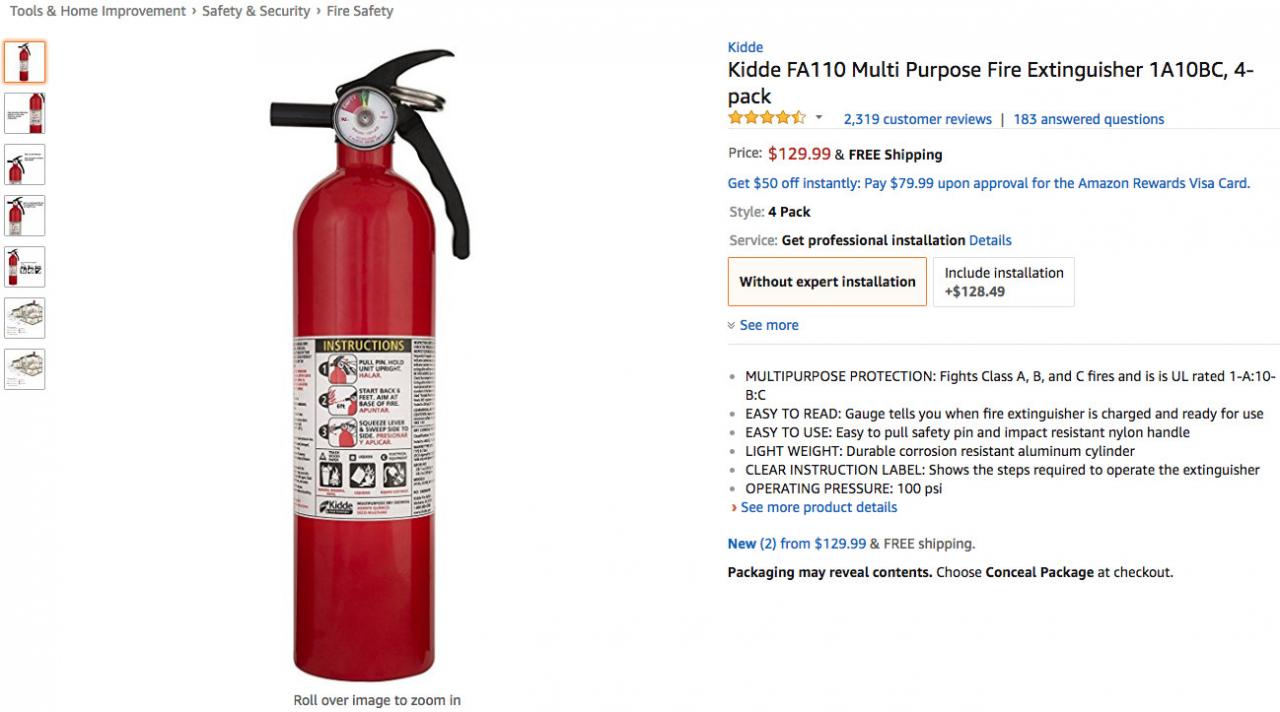Select the first highlighted extinguisher thumbnail
Screen dimensions: 1280x712
coord(25,62)
